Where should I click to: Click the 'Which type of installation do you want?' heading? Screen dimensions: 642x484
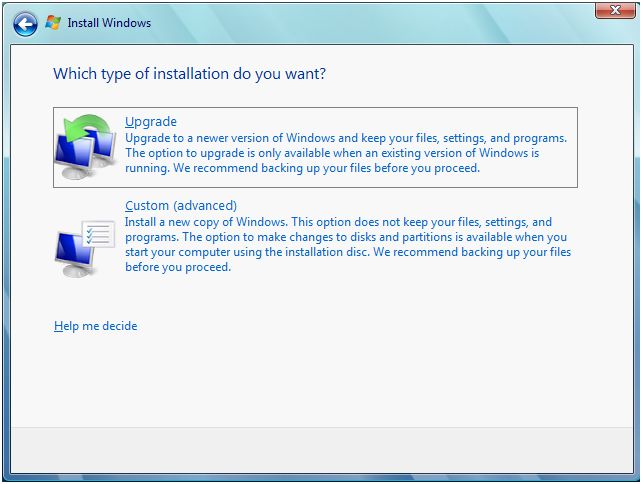190,74
